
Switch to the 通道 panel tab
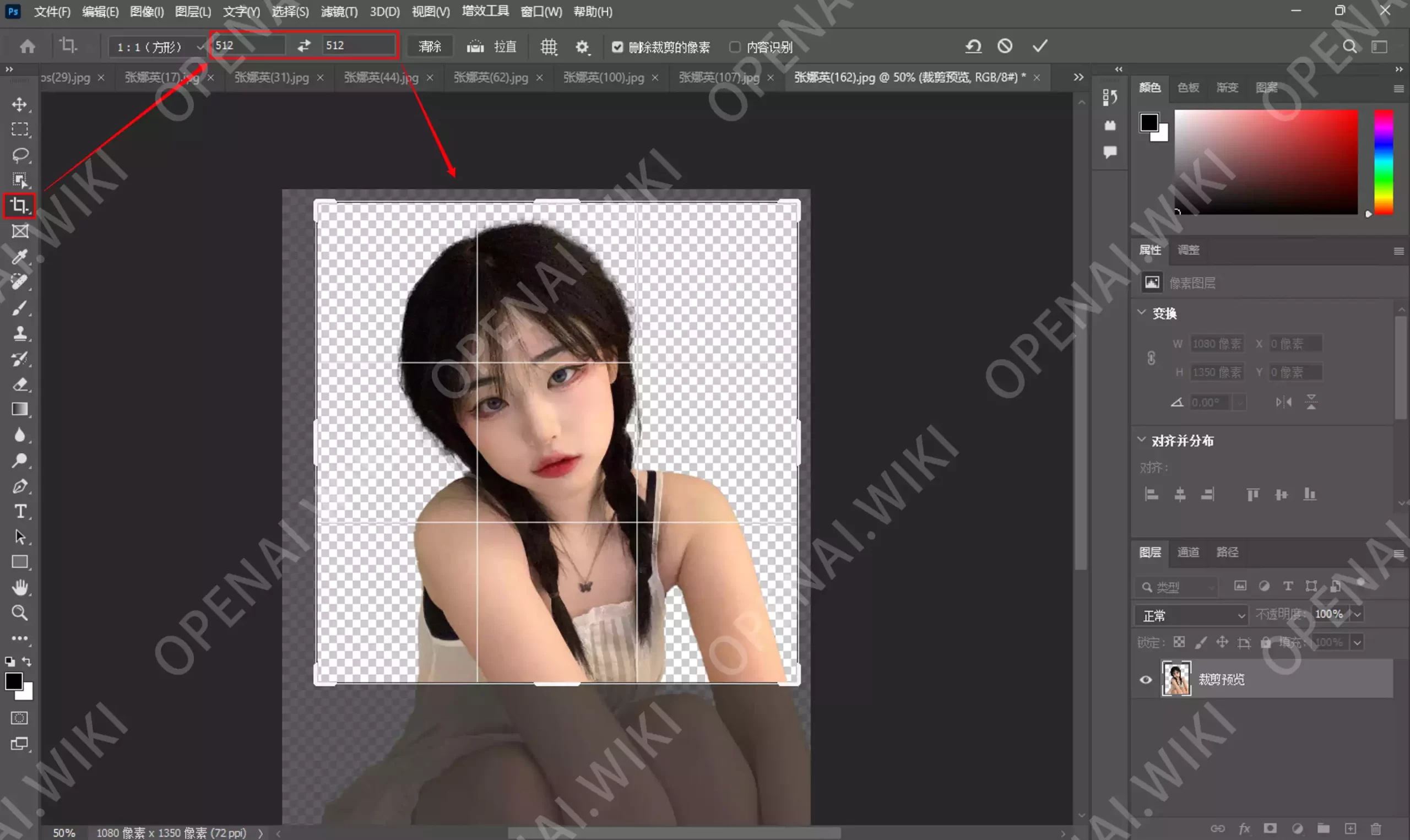click(x=1188, y=552)
